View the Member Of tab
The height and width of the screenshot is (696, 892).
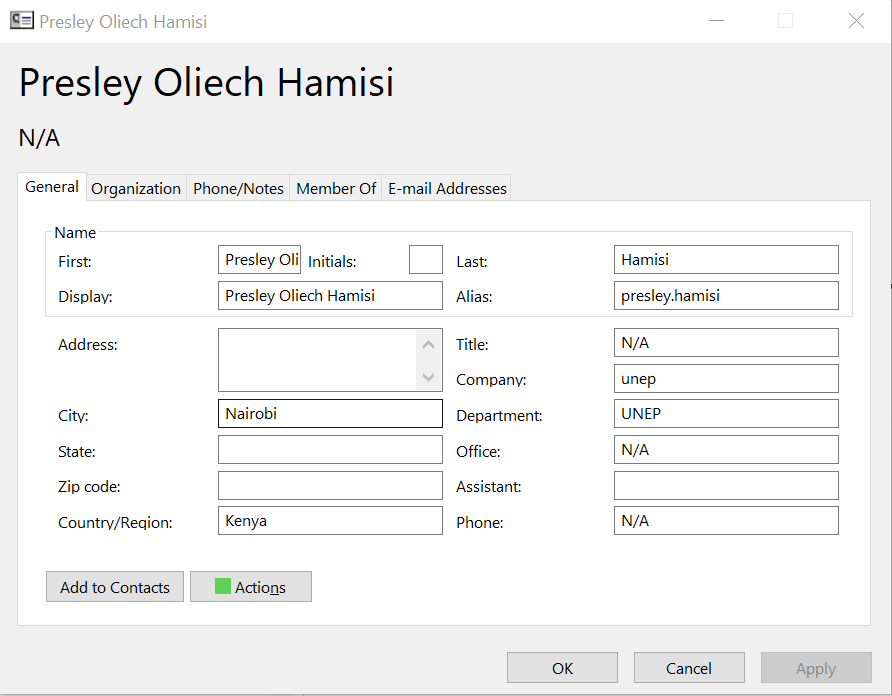[336, 188]
